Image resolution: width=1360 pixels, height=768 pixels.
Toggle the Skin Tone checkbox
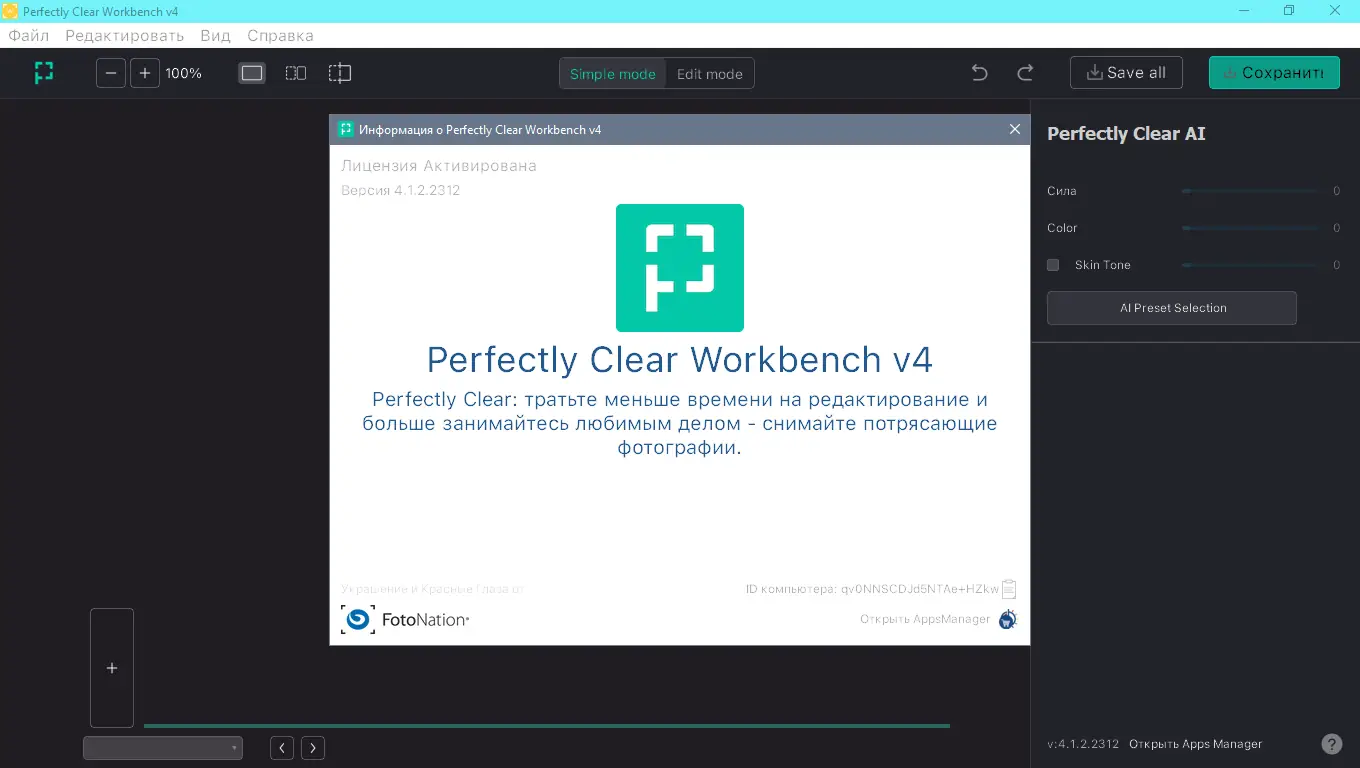tap(1053, 265)
